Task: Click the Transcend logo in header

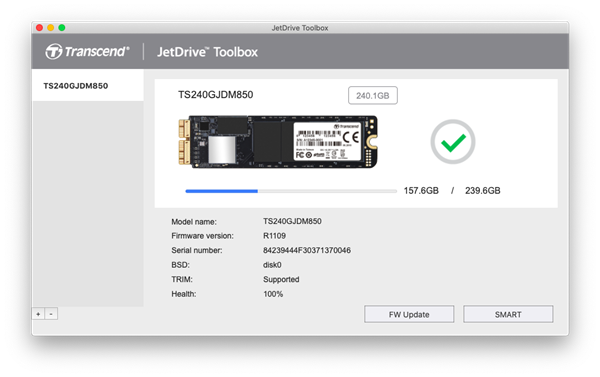Action: click(x=87, y=51)
